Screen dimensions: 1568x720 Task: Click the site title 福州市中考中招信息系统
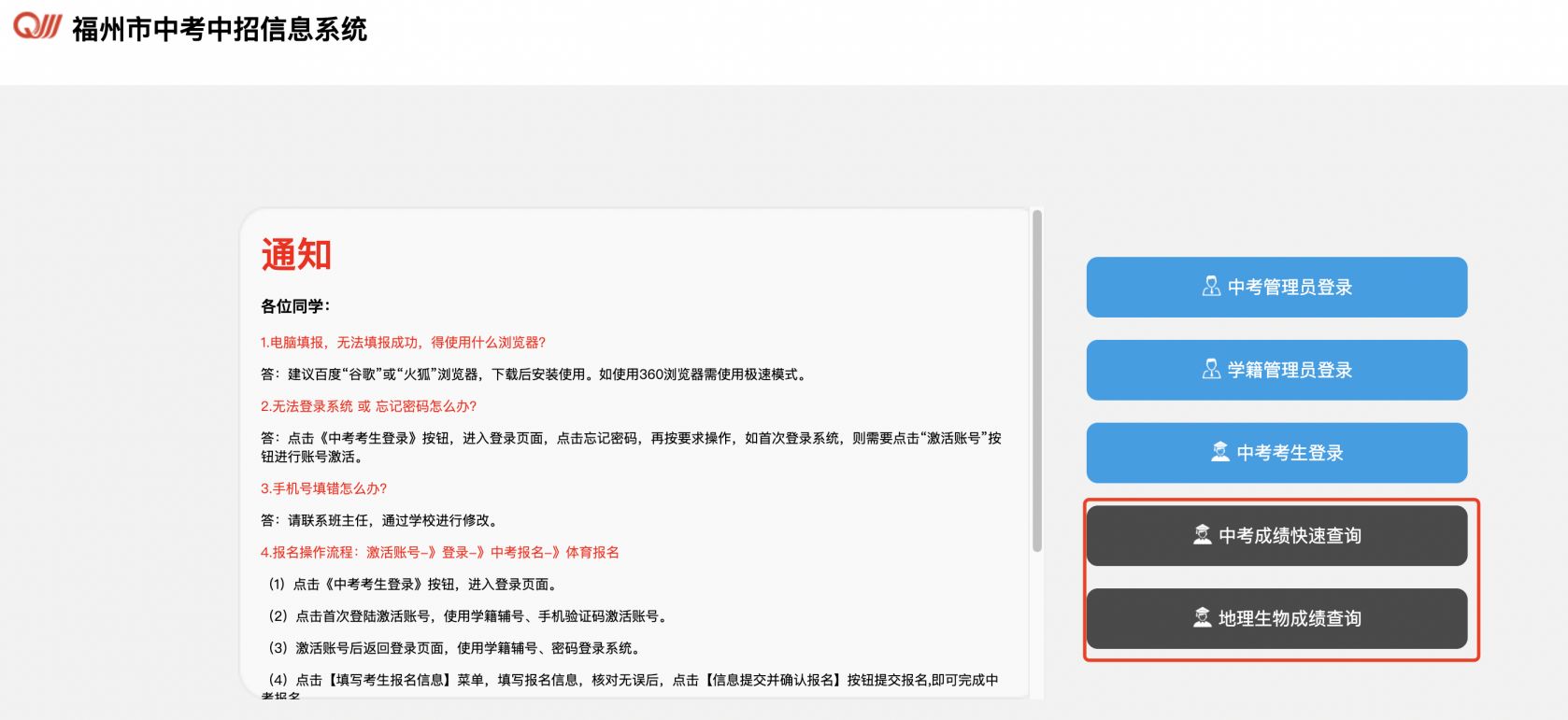coord(220,29)
